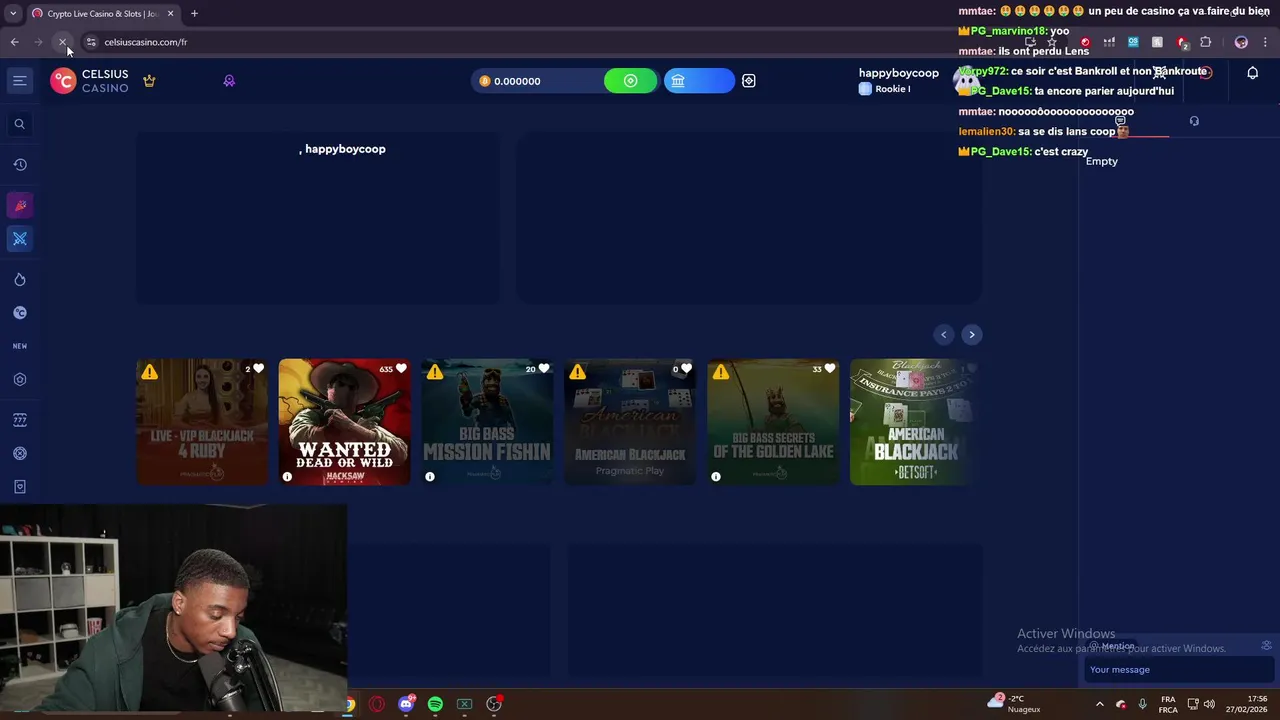Open Xbox Game Bar from taskbar
Viewport: 1280px width, 720px height.
click(464, 704)
